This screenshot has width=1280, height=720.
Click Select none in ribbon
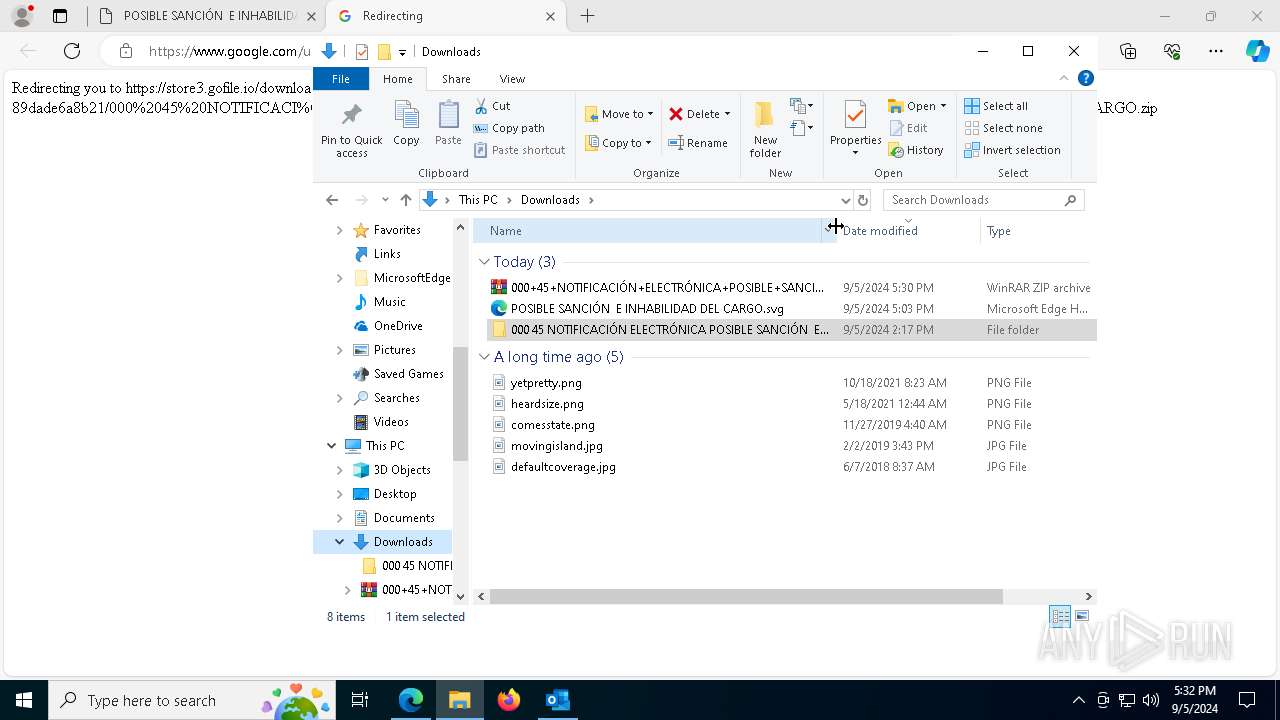(1003, 128)
